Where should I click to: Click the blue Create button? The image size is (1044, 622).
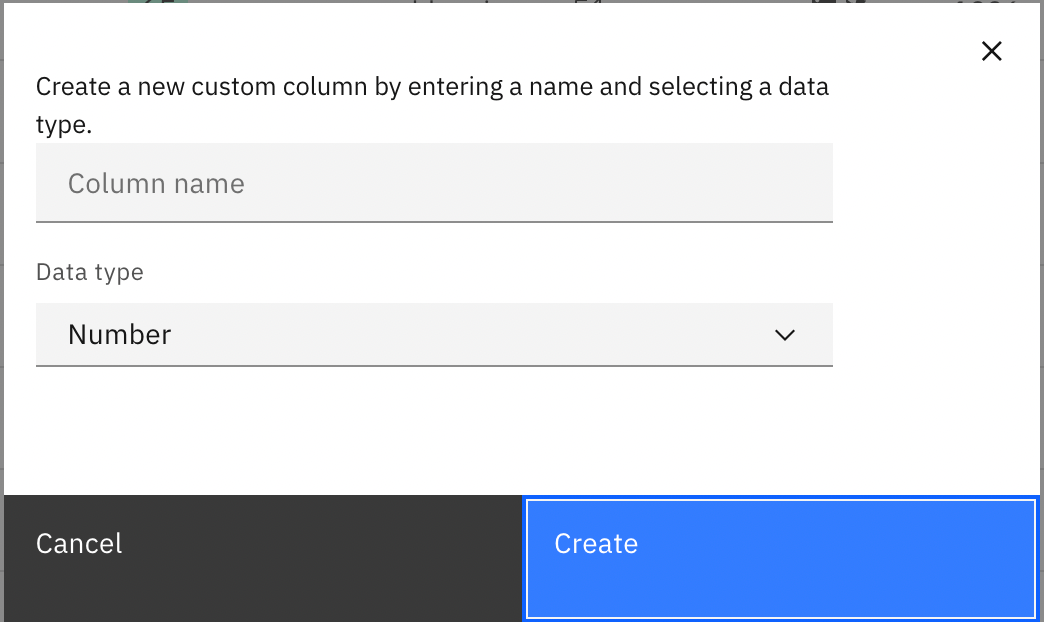pos(781,558)
